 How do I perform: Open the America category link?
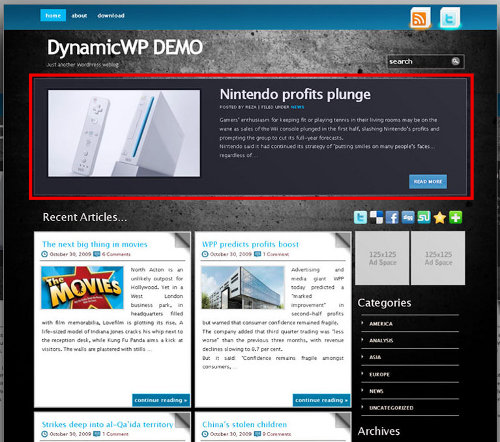coord(381,324)
